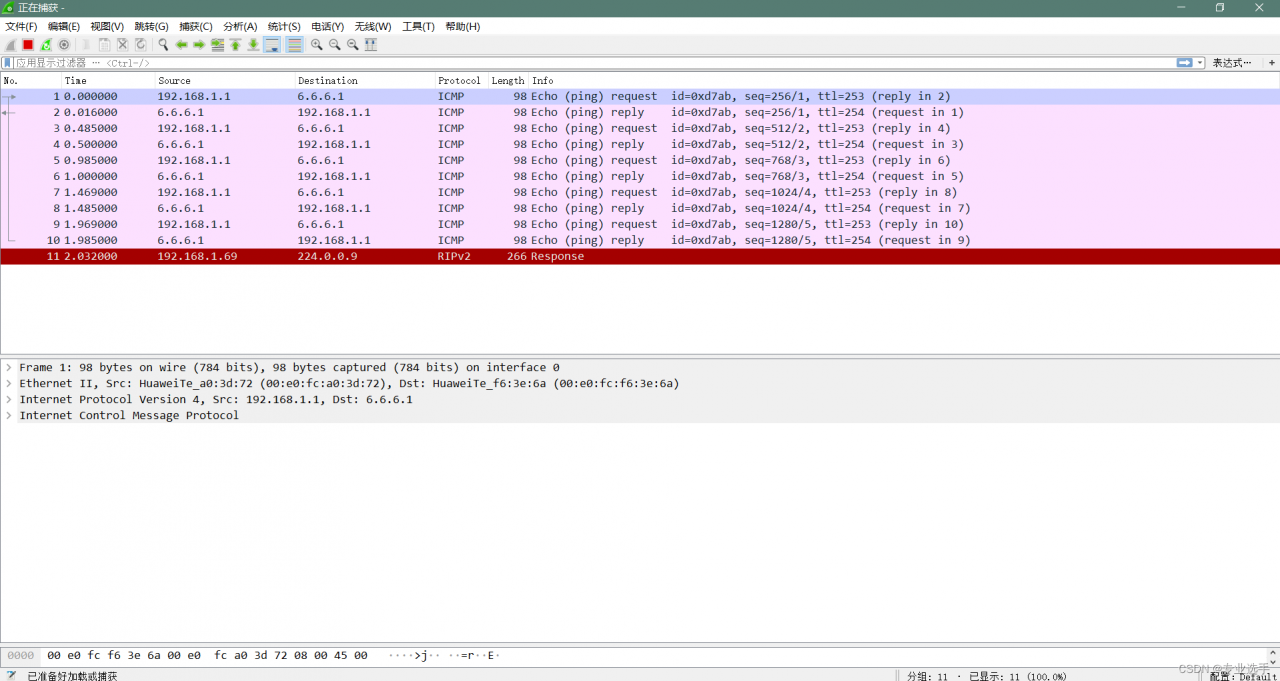Reset text to normal size
Viewport: 1280px width, 681px height.
(353, 45)
